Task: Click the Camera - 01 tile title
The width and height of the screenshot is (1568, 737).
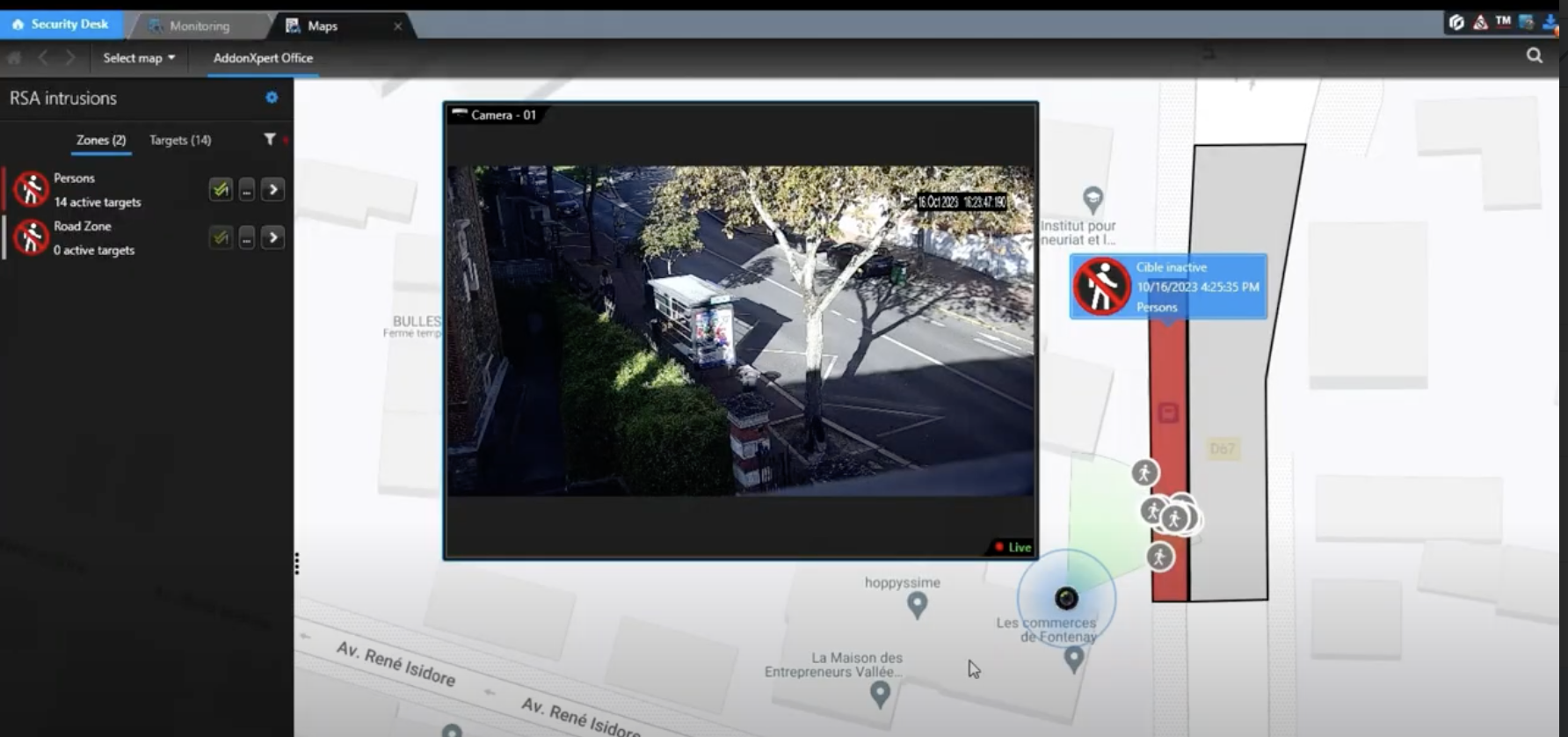Action: click(503, 115)
